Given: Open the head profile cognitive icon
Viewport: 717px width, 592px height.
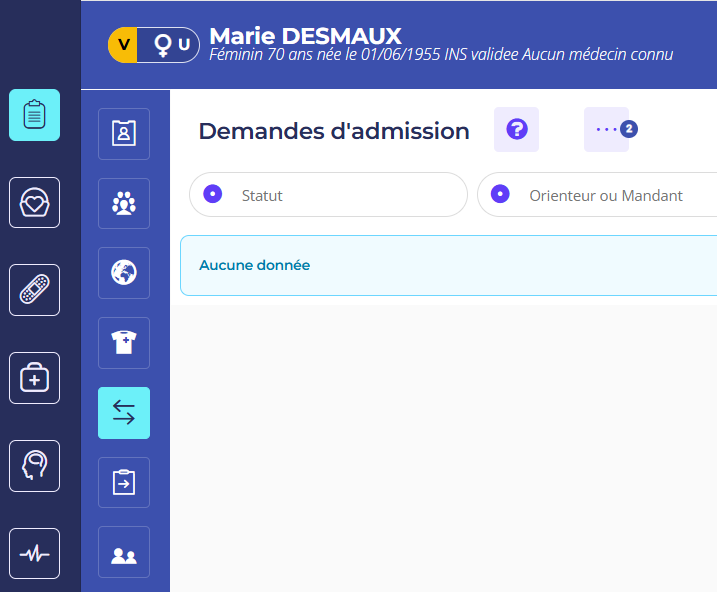Looking at the screenshot, I should (34, 466).
